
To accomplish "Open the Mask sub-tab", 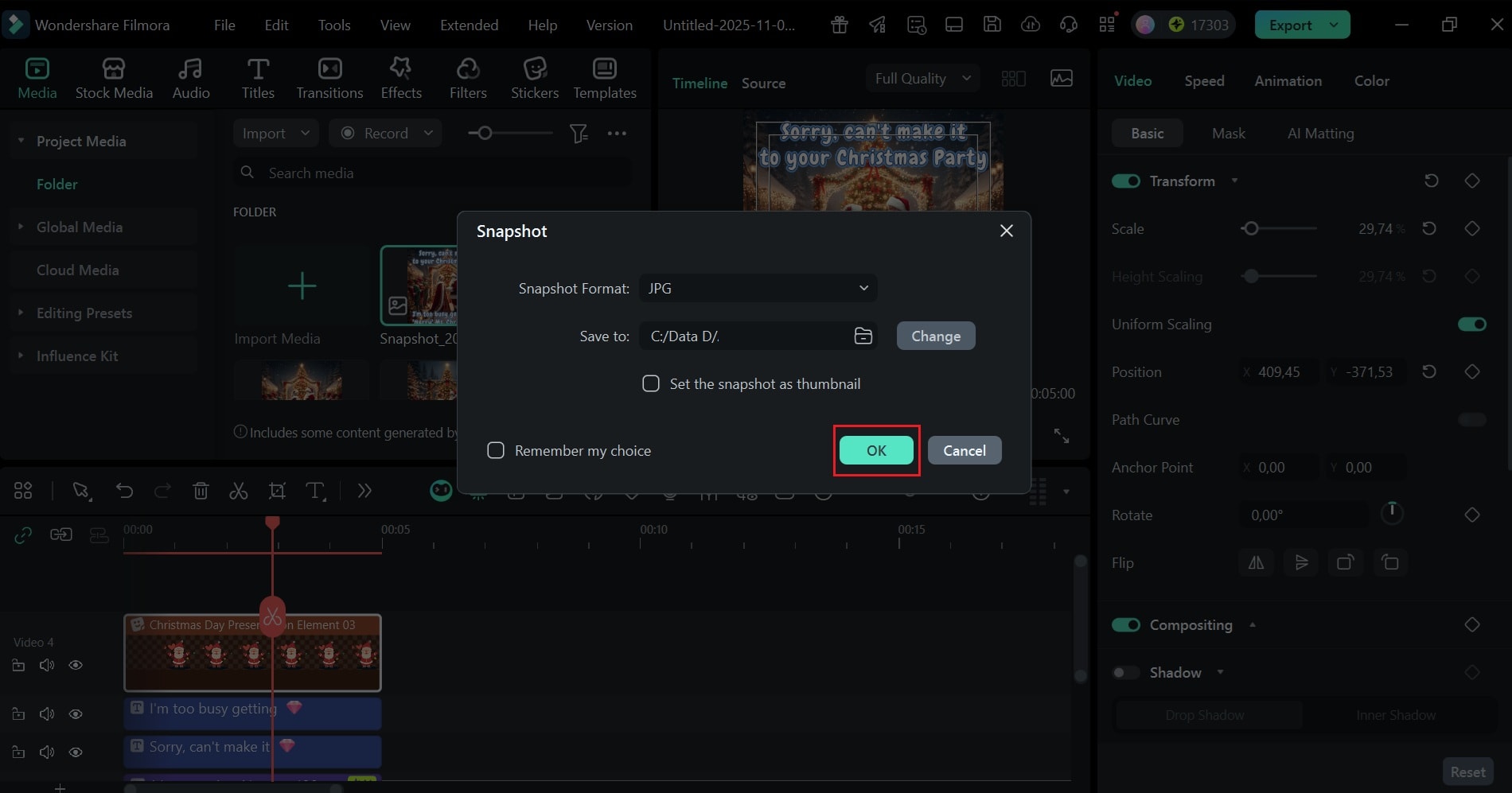I will 1229,134.
